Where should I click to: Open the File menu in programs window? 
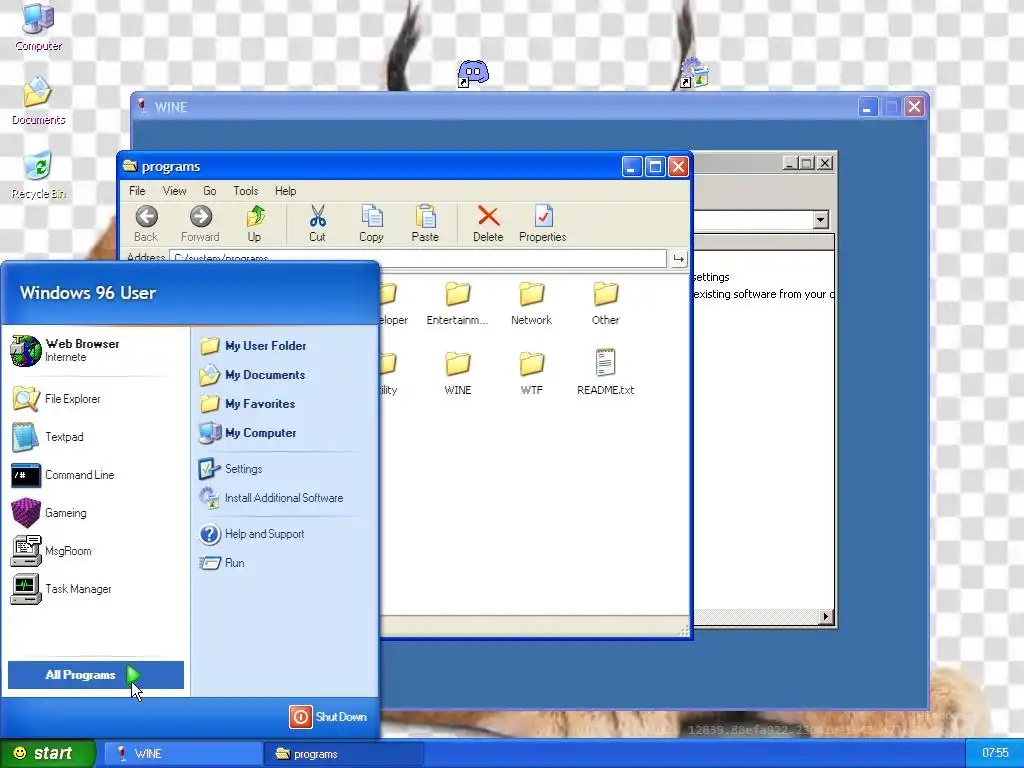137,191
